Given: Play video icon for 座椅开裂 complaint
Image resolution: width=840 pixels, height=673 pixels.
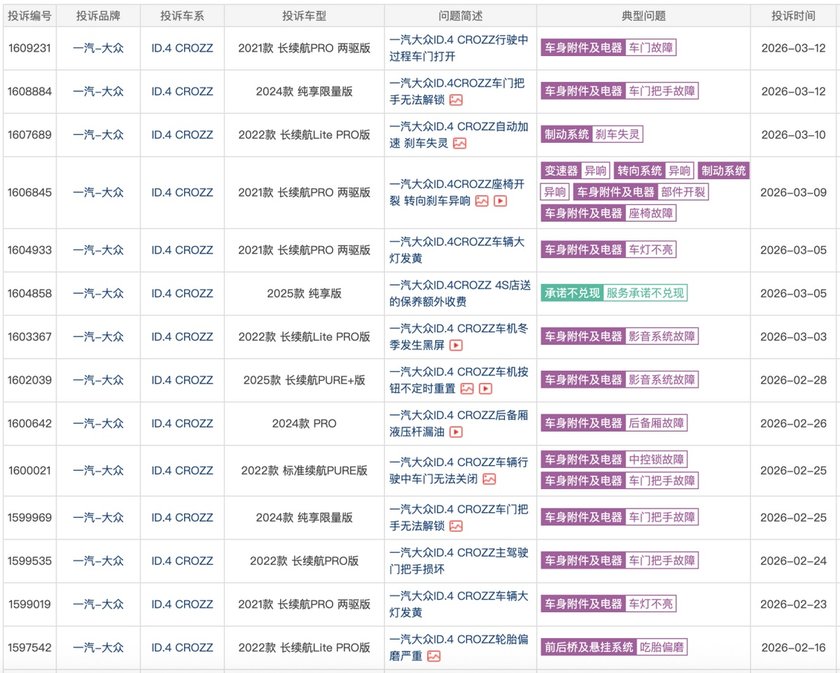Looking at the screenshot, I should click(500, 200).
